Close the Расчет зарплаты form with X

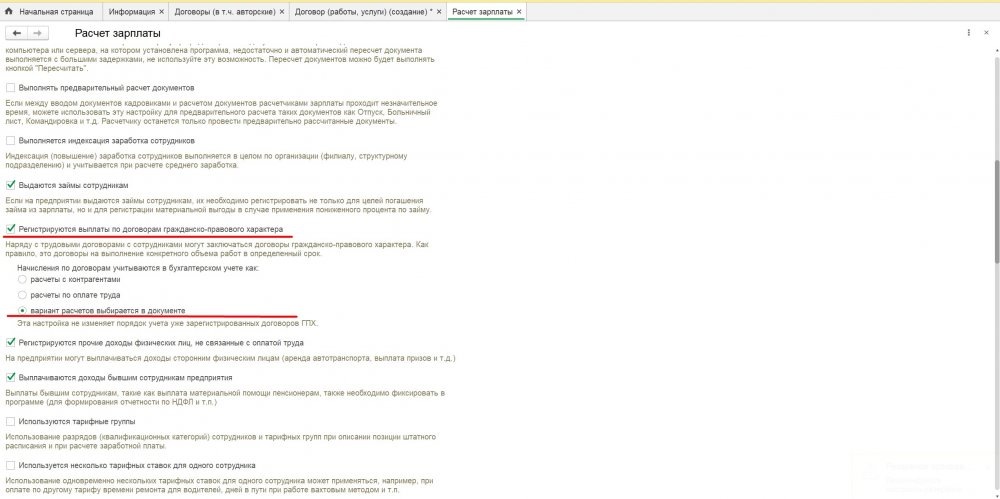coord(986,33)
